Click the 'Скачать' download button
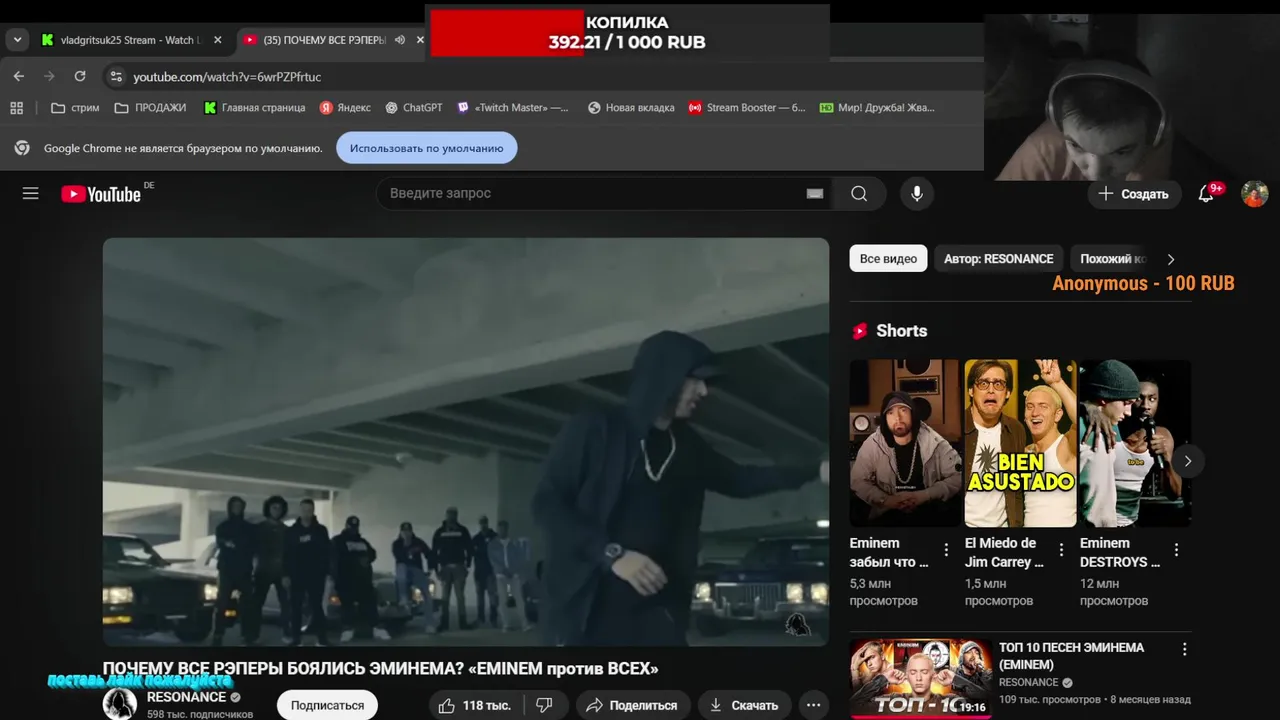1280x720 pixels. (745, 705)
